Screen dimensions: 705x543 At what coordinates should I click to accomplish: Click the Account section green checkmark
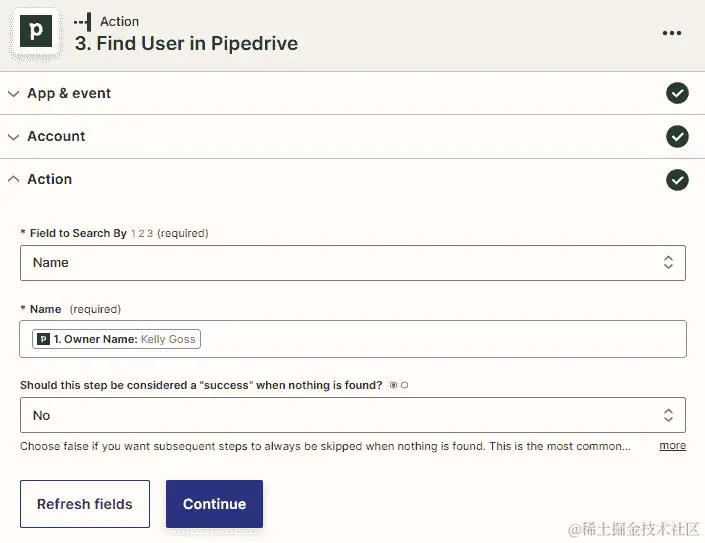pyautogui.click(x=677, y=136)
